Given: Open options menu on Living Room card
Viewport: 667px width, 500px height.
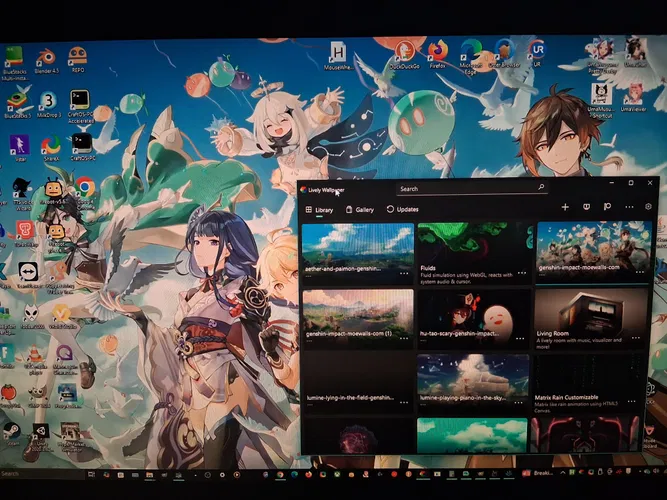Looking at the screenshot, I should (x=636, y=338).
